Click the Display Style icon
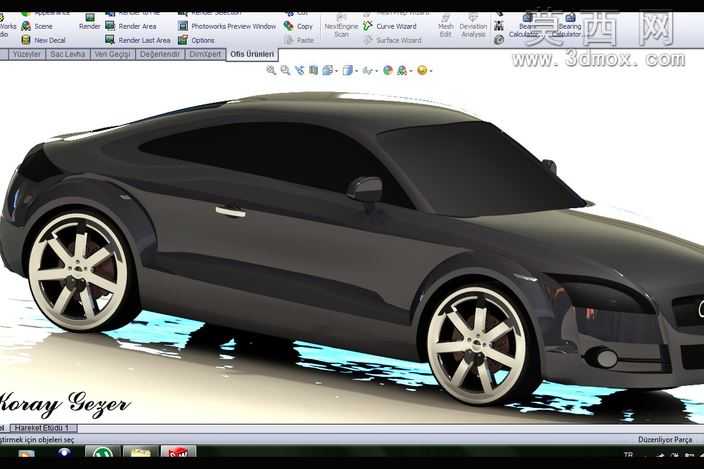704x469 pixels. click(348, 70)
